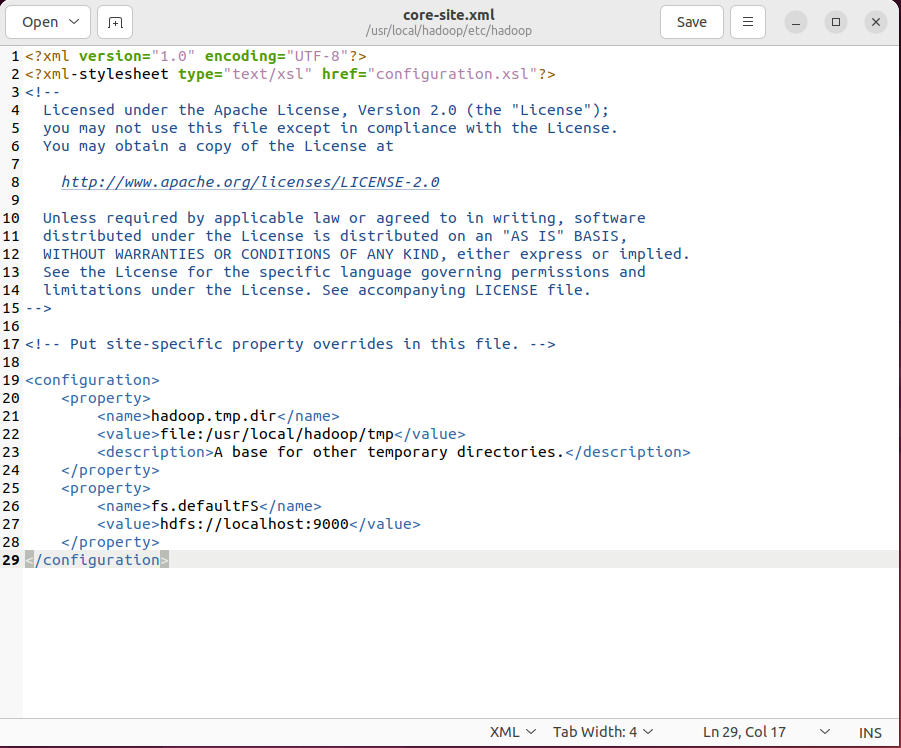Open the XML language dropdown
The height and width of the screenshot is (748, 901).
(513, 732)
